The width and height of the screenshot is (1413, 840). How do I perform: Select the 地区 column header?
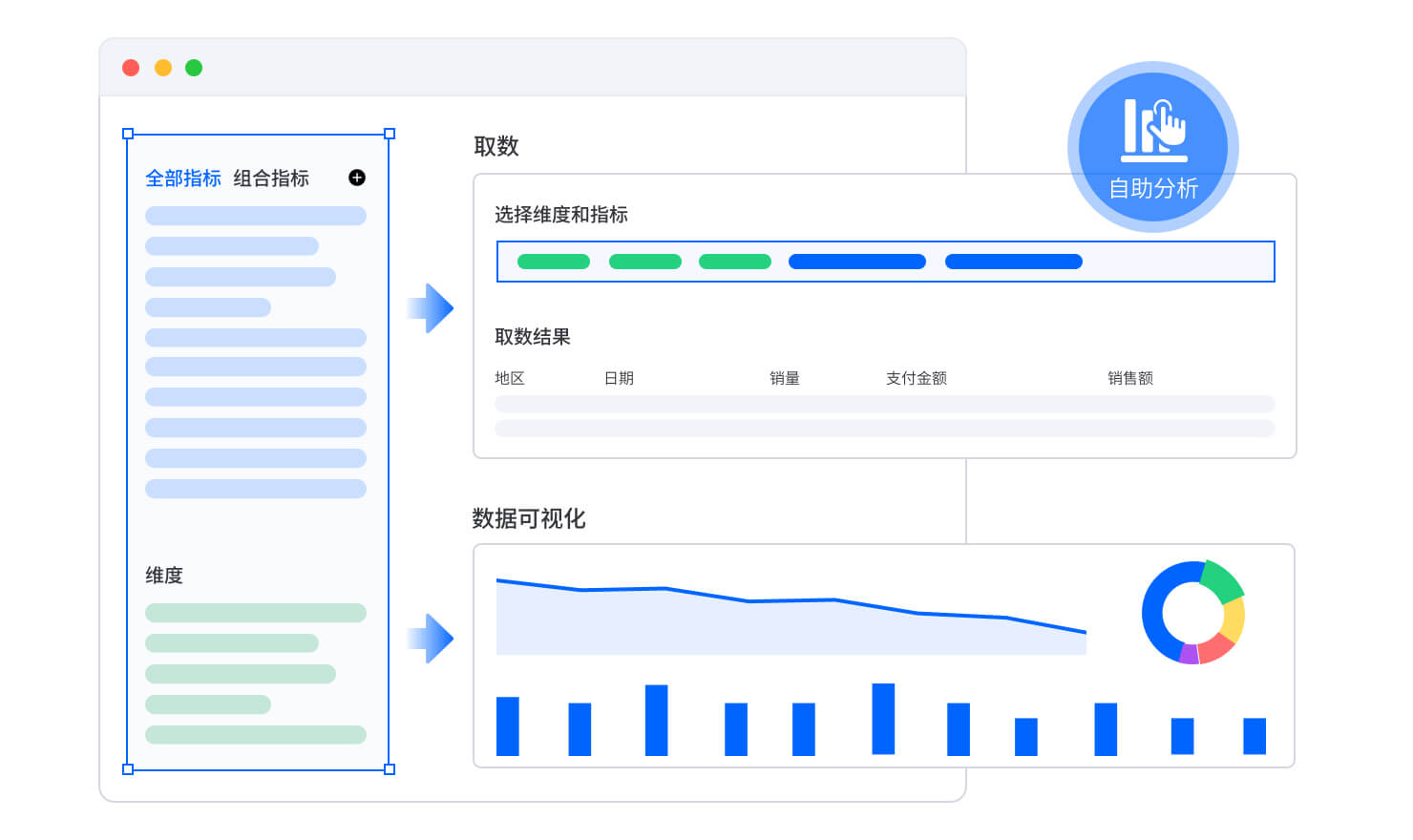510,378
